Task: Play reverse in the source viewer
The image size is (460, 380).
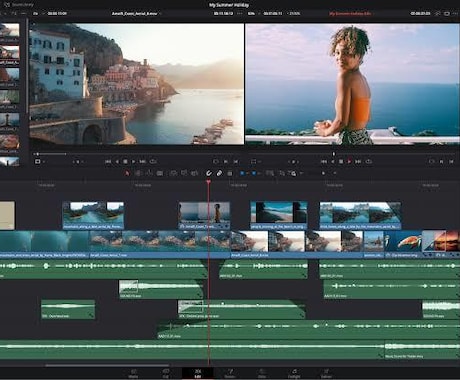Action: point(117,162)
